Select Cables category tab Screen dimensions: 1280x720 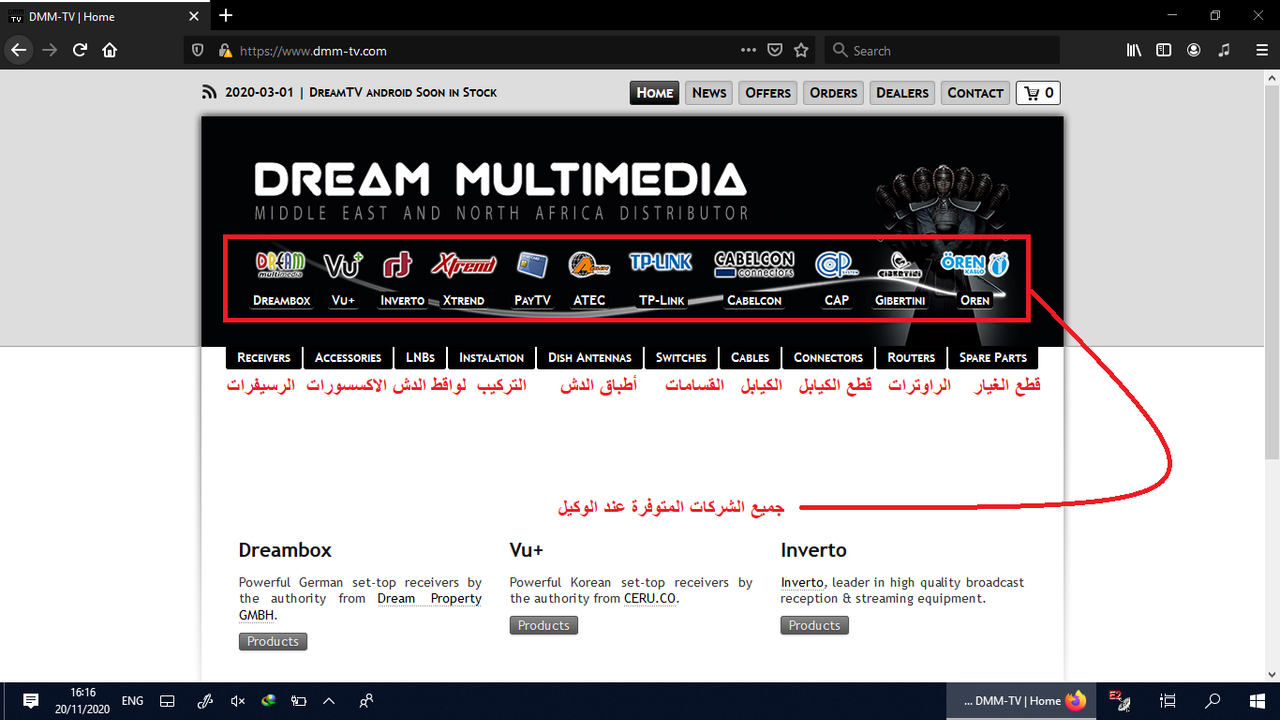pyautogui.click(x=750, y=358)
